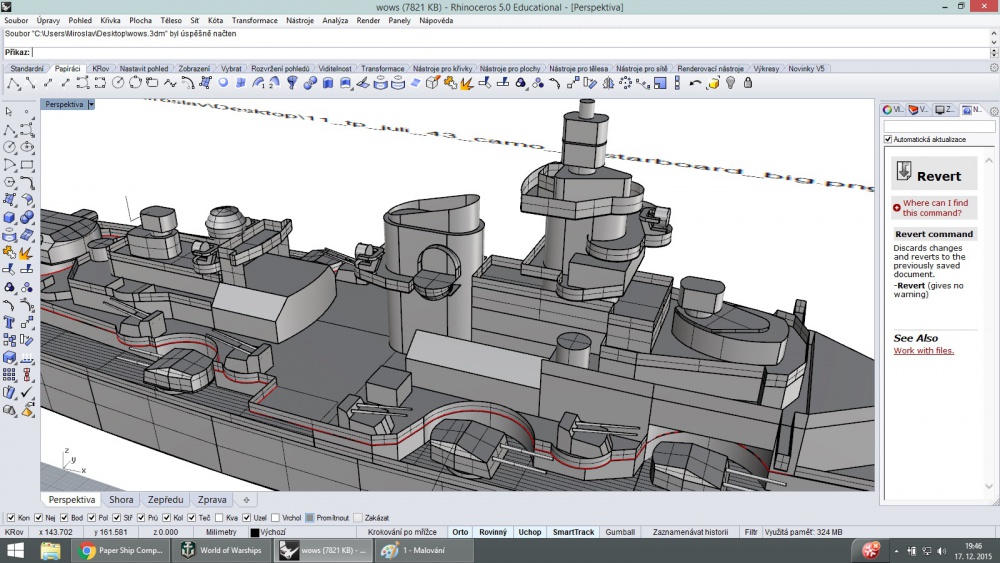
Task: Select the Ellipse tool in left sidebar
Action: (27, 147)
